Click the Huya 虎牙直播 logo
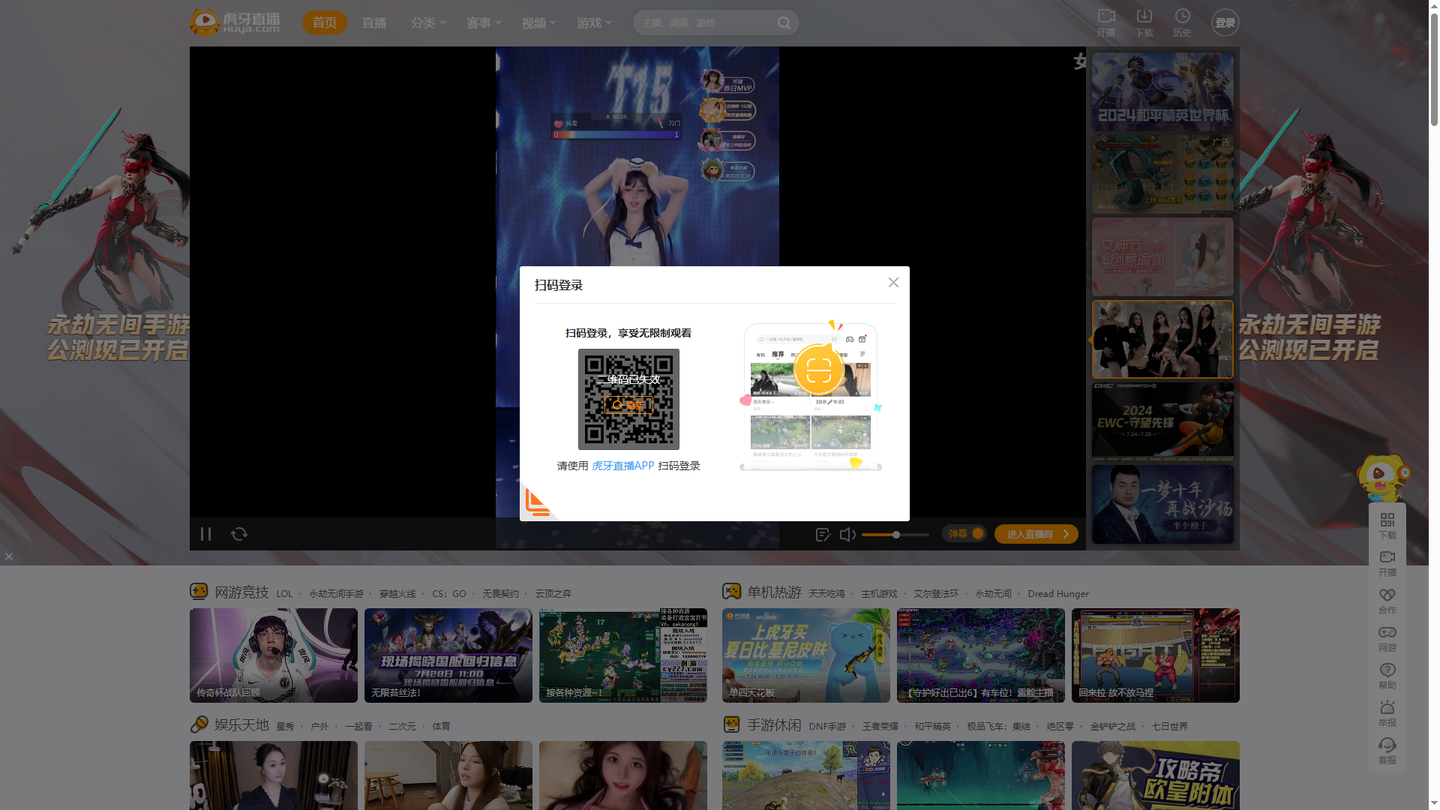This screenshot has width=1440, height=810. point(235,22)
